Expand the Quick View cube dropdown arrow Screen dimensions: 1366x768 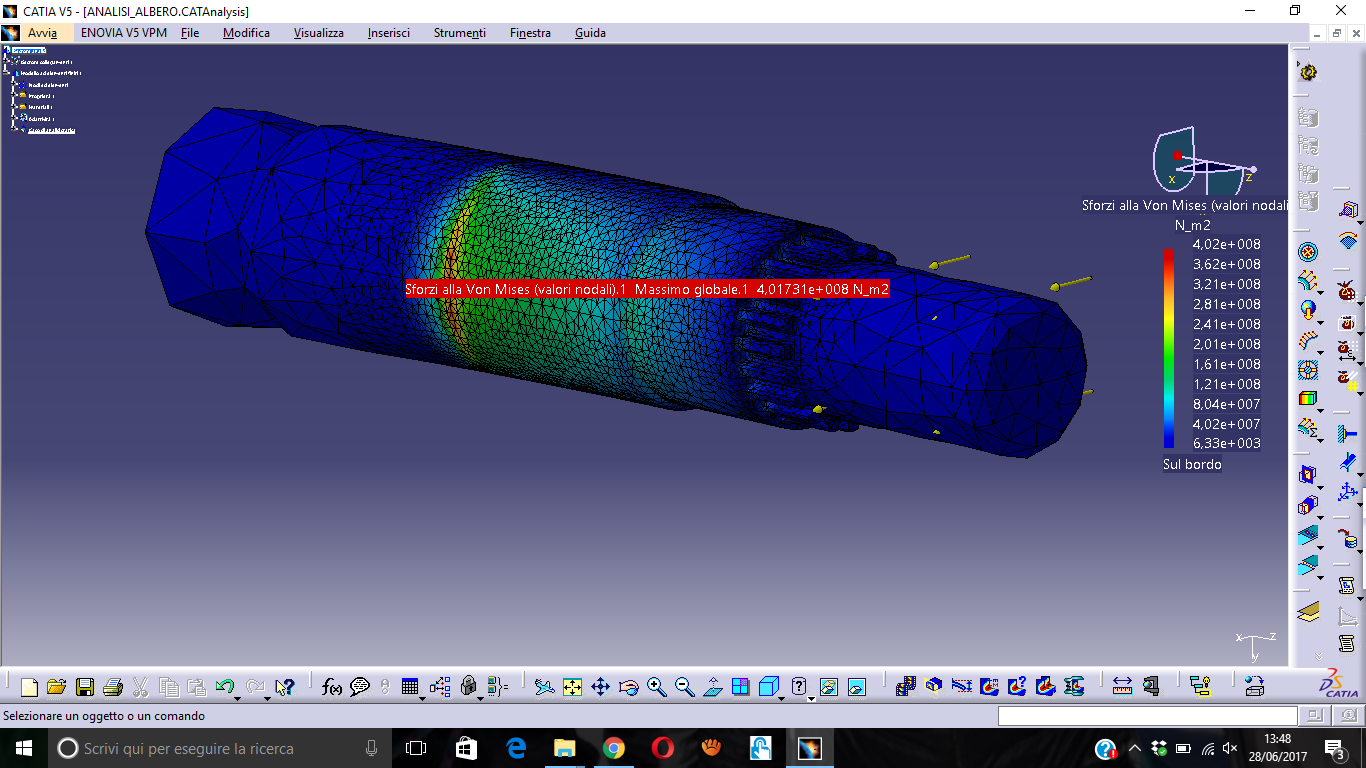coord(781,697)
